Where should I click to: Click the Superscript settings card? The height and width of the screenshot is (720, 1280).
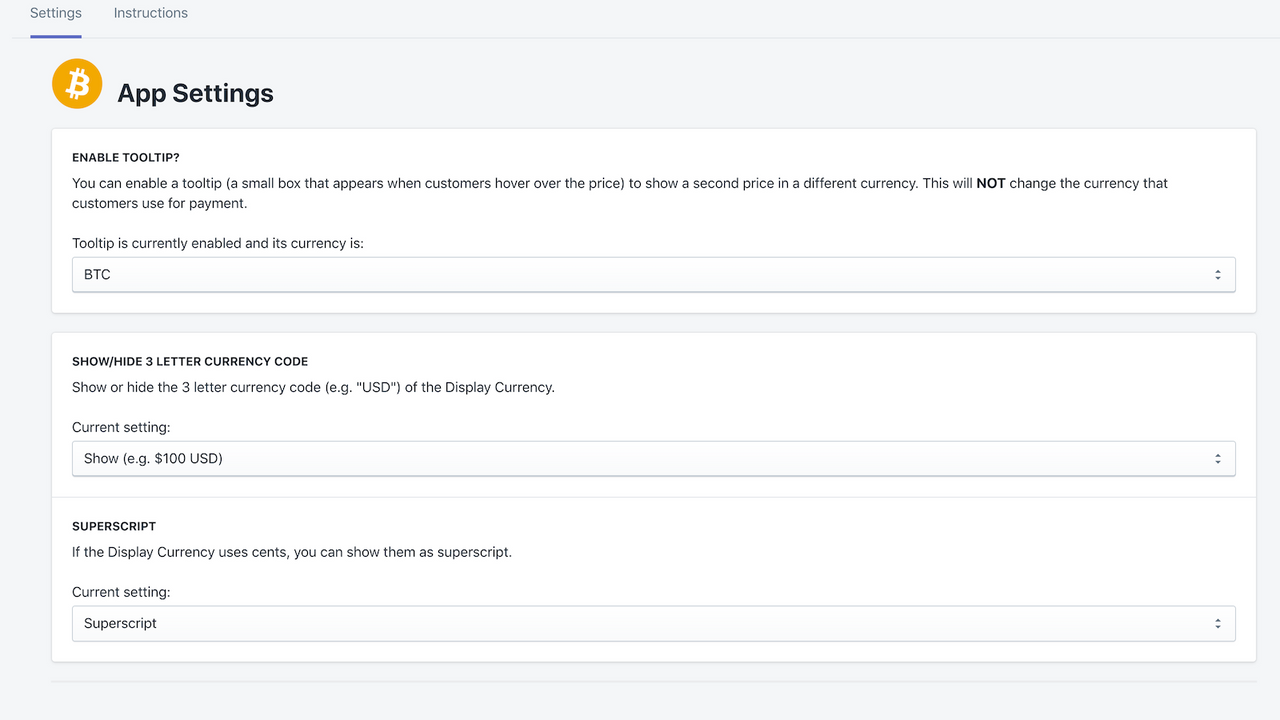coord(653,580)
